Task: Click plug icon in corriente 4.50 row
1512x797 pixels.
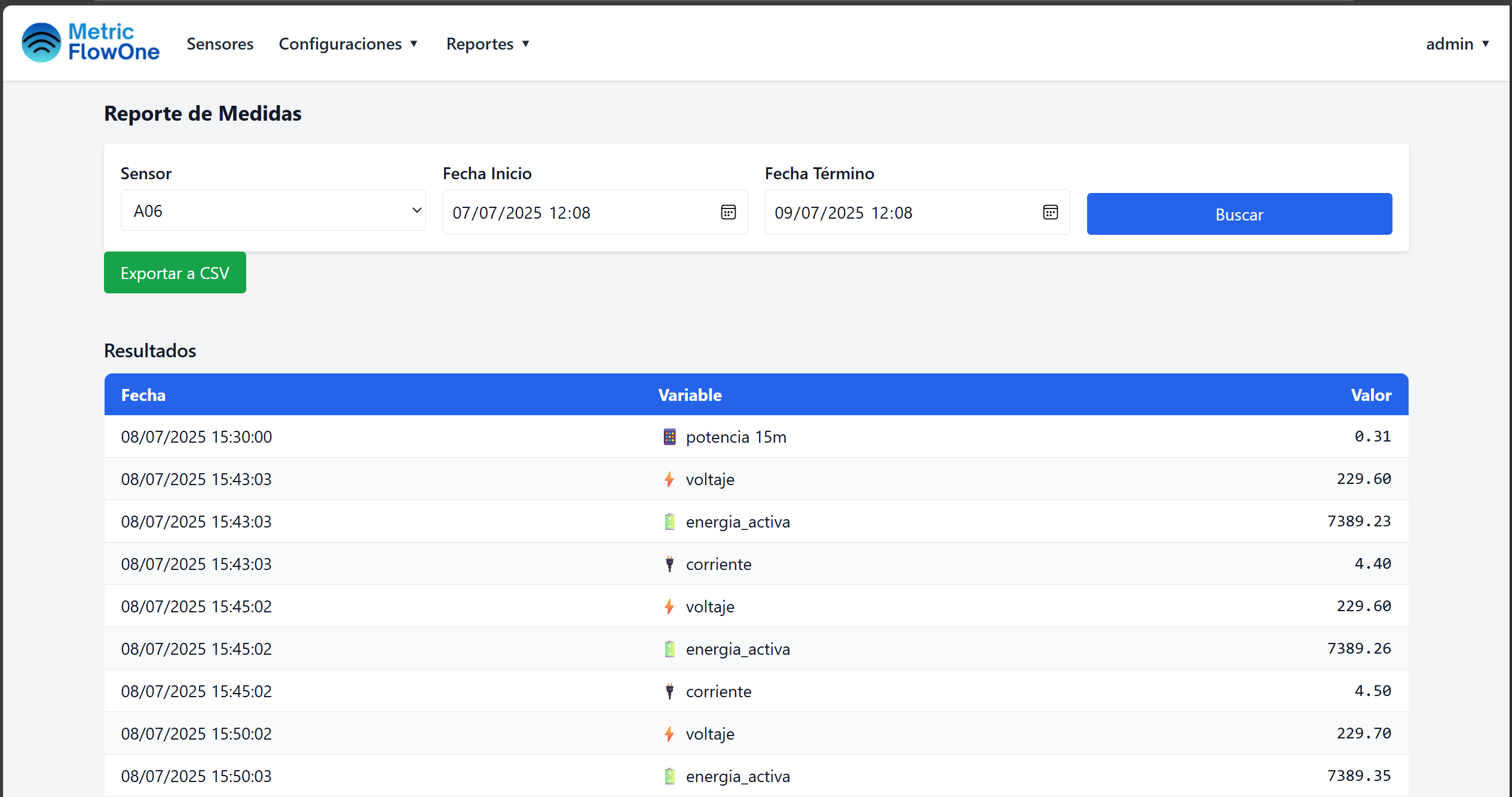Action: tap(669, 691)
